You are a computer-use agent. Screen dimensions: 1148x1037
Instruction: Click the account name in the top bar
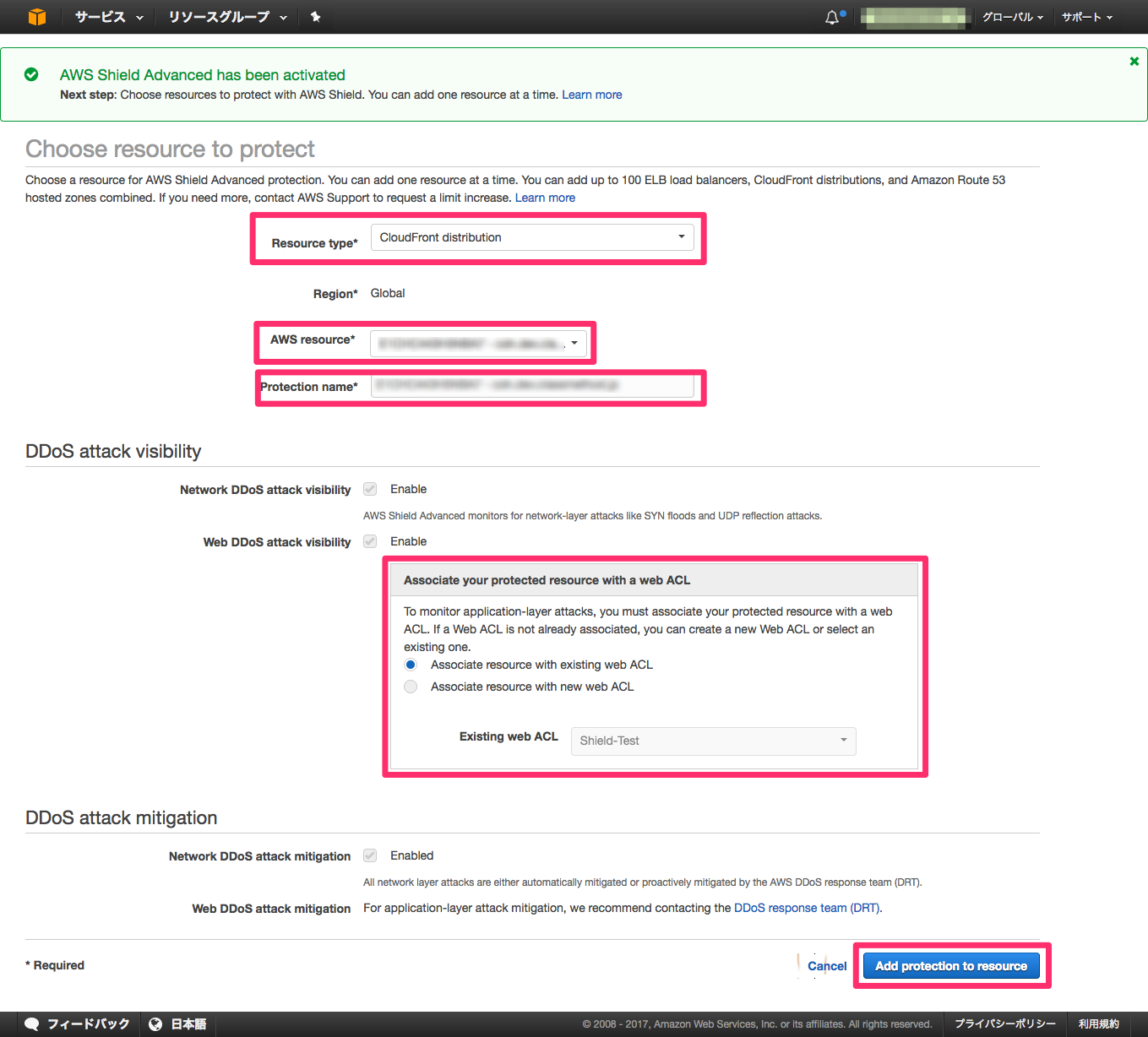[x=912, y=18]
